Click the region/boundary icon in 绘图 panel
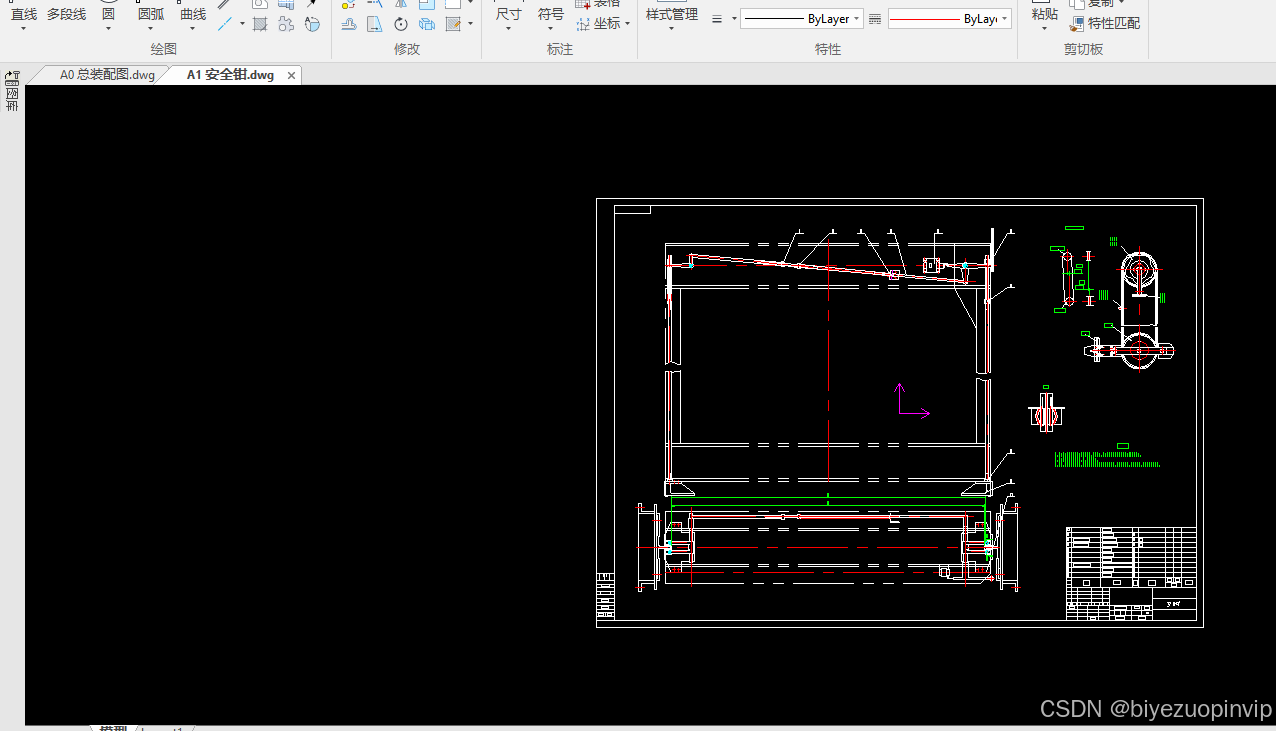Viewport: 1276px width, 731px height. click(x=286, y=24)
